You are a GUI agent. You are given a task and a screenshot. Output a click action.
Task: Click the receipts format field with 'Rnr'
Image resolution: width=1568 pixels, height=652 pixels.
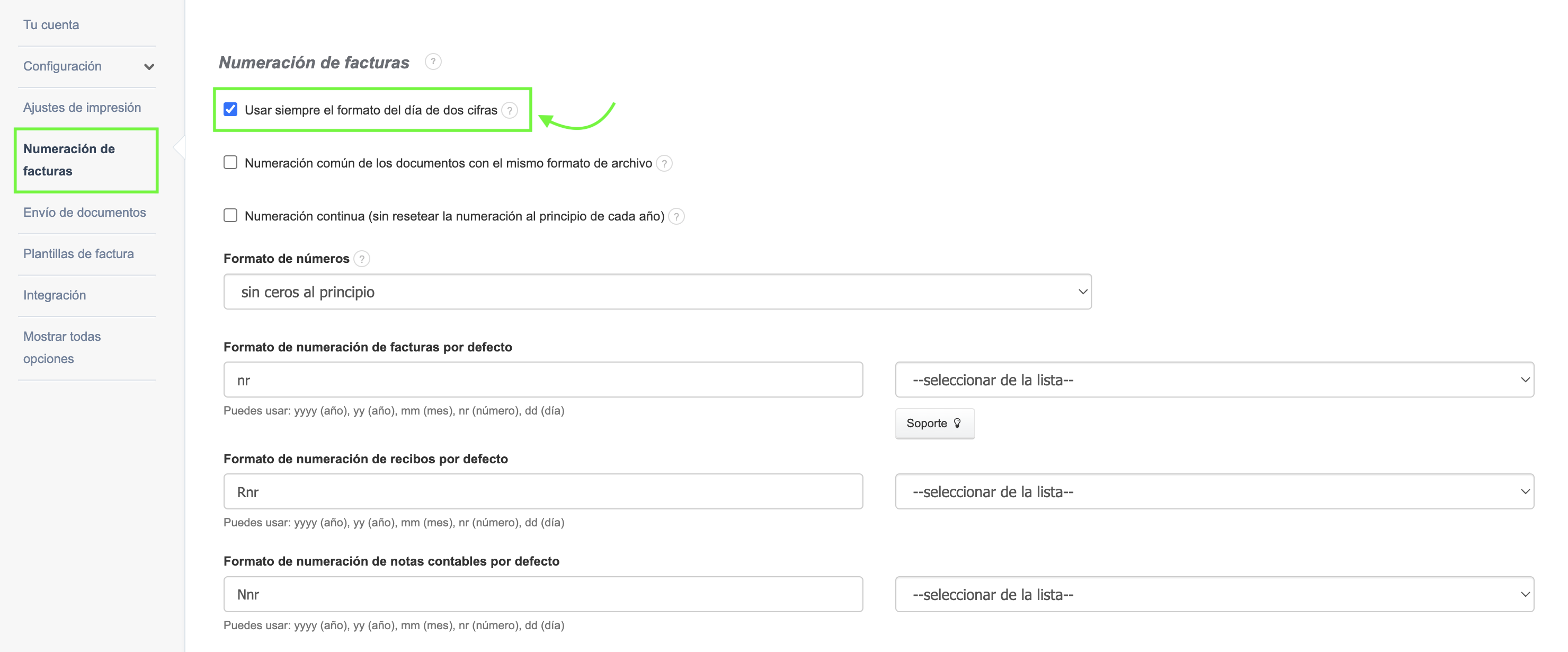(x=542, y=492)
